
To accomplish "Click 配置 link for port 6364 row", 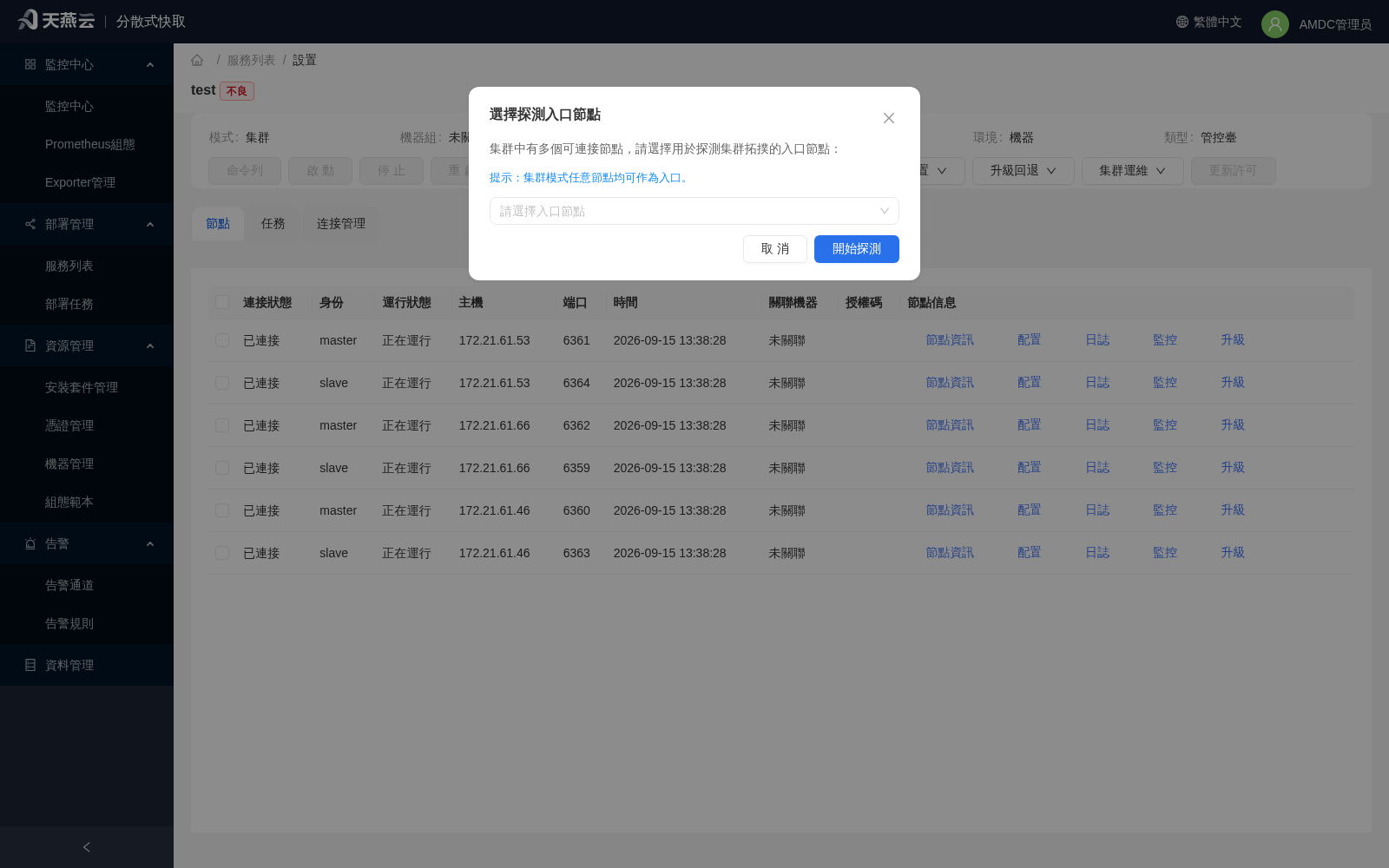I will [1030, 383].
